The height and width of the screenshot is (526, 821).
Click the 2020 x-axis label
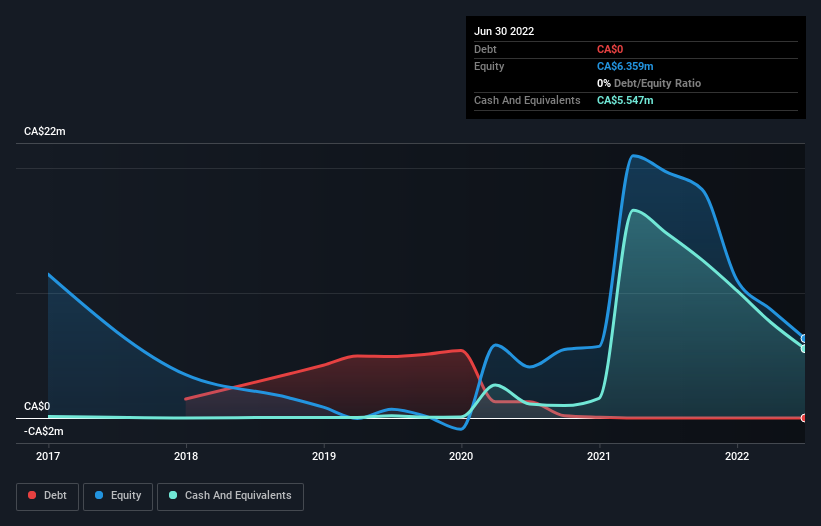click(x=461, y=456)
